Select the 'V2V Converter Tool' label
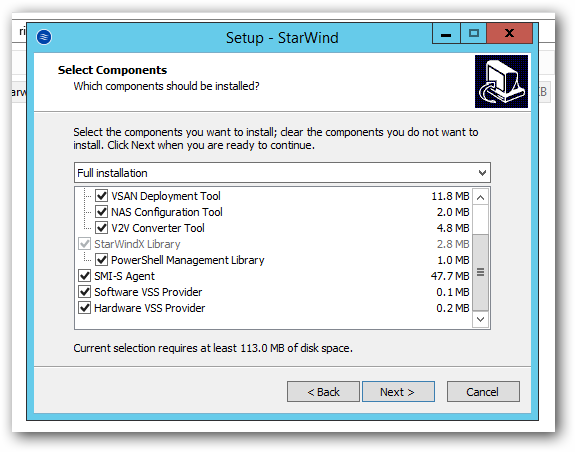Image resolution: width=575 pixels, height=452 pixels. coord(158,228)
